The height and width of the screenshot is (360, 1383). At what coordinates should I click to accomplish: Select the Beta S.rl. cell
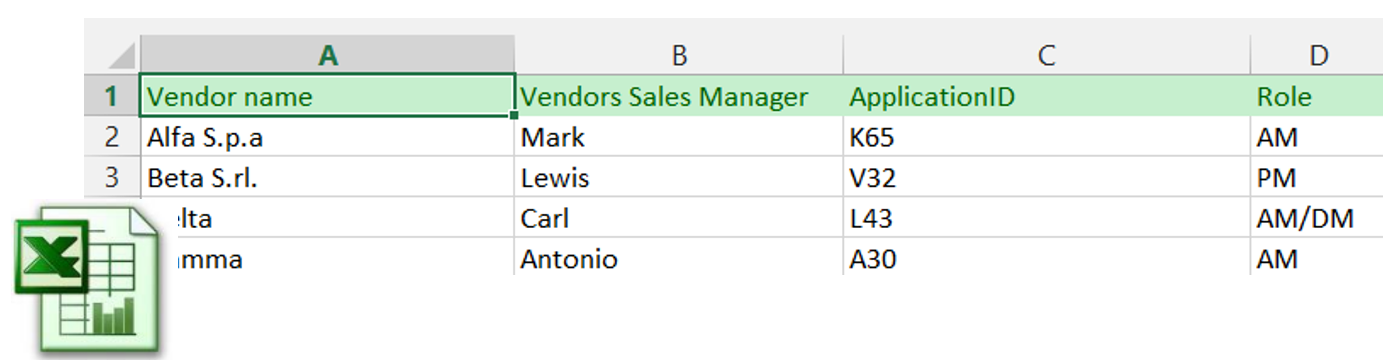328,178
